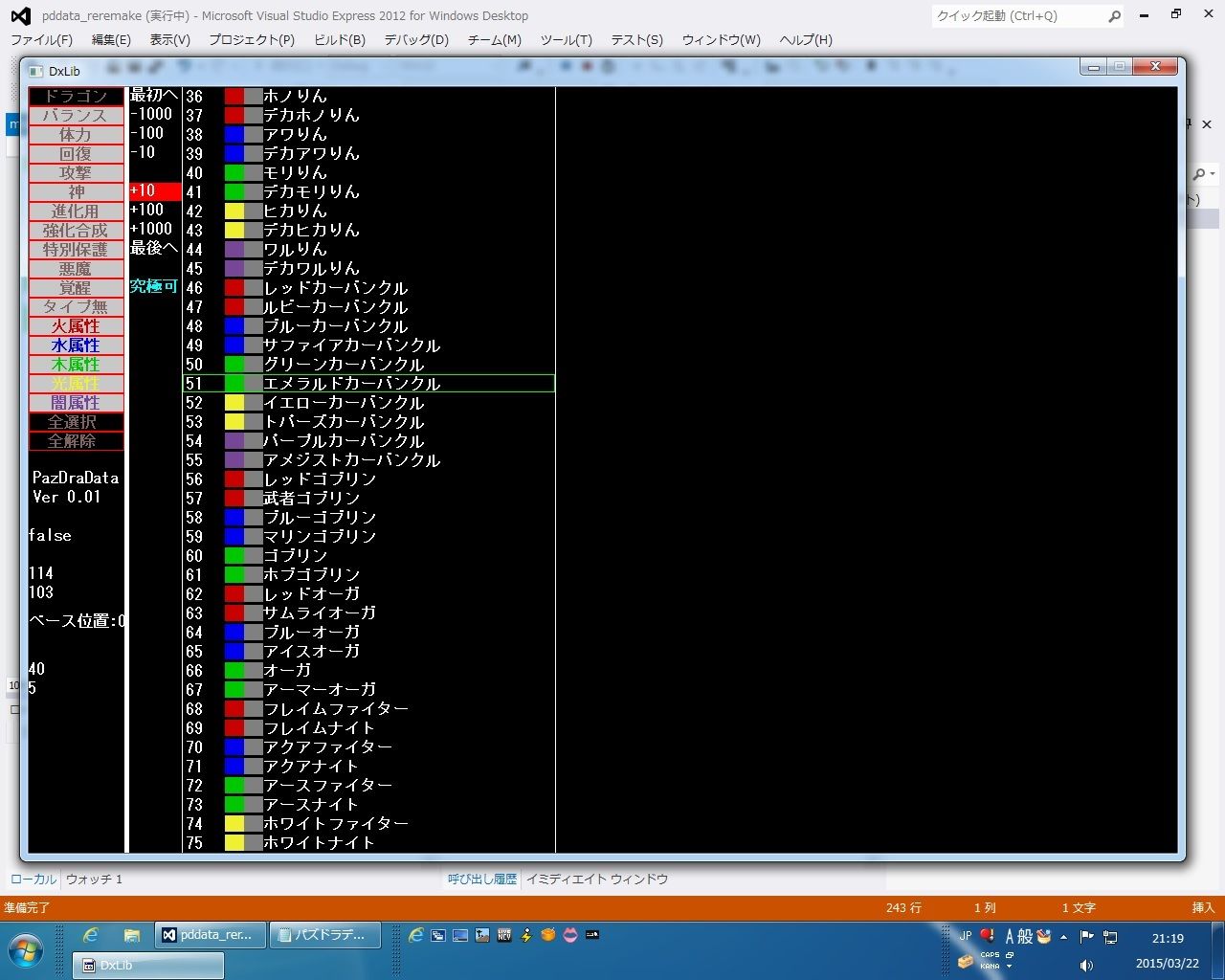Open the プロジェクト(P) menu
Image resolution: width=1225 pixels, height=980 pixels.
pos(252,39)
